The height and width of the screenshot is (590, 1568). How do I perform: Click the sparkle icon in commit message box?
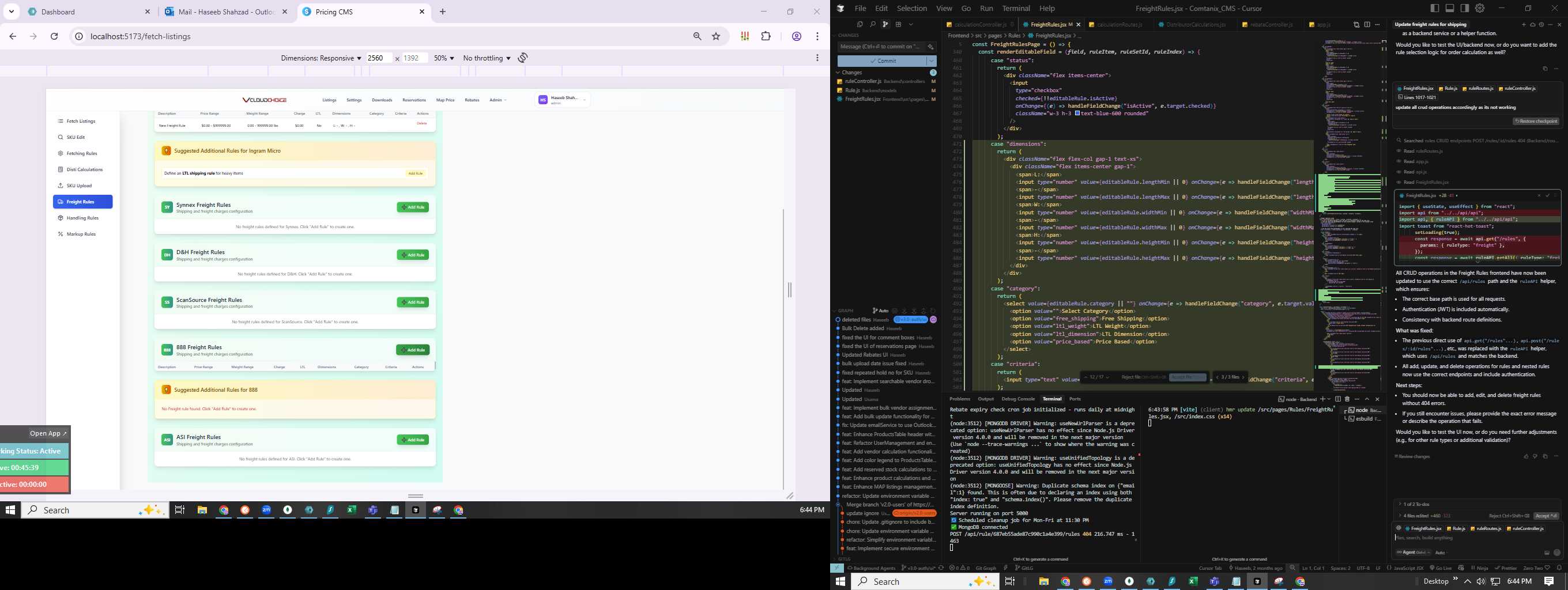(930, 47)
